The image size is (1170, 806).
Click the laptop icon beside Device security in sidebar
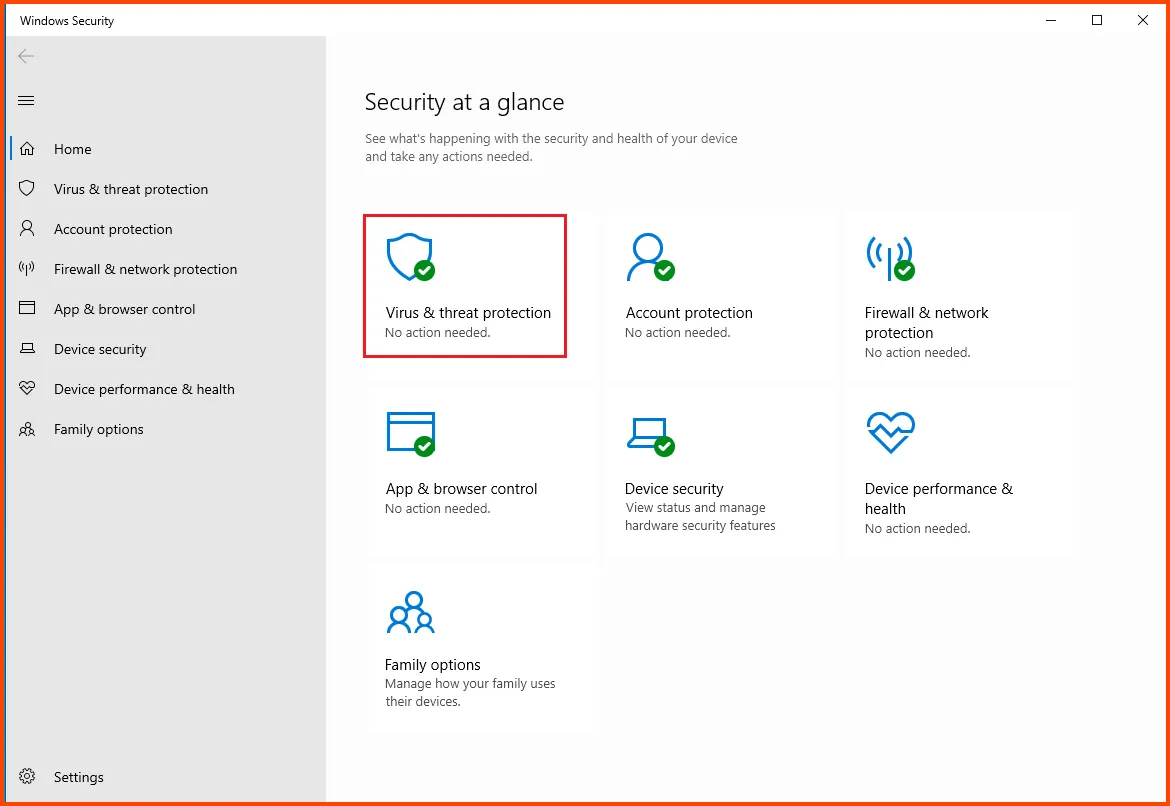pyautogui.click(x=27, y=349)
